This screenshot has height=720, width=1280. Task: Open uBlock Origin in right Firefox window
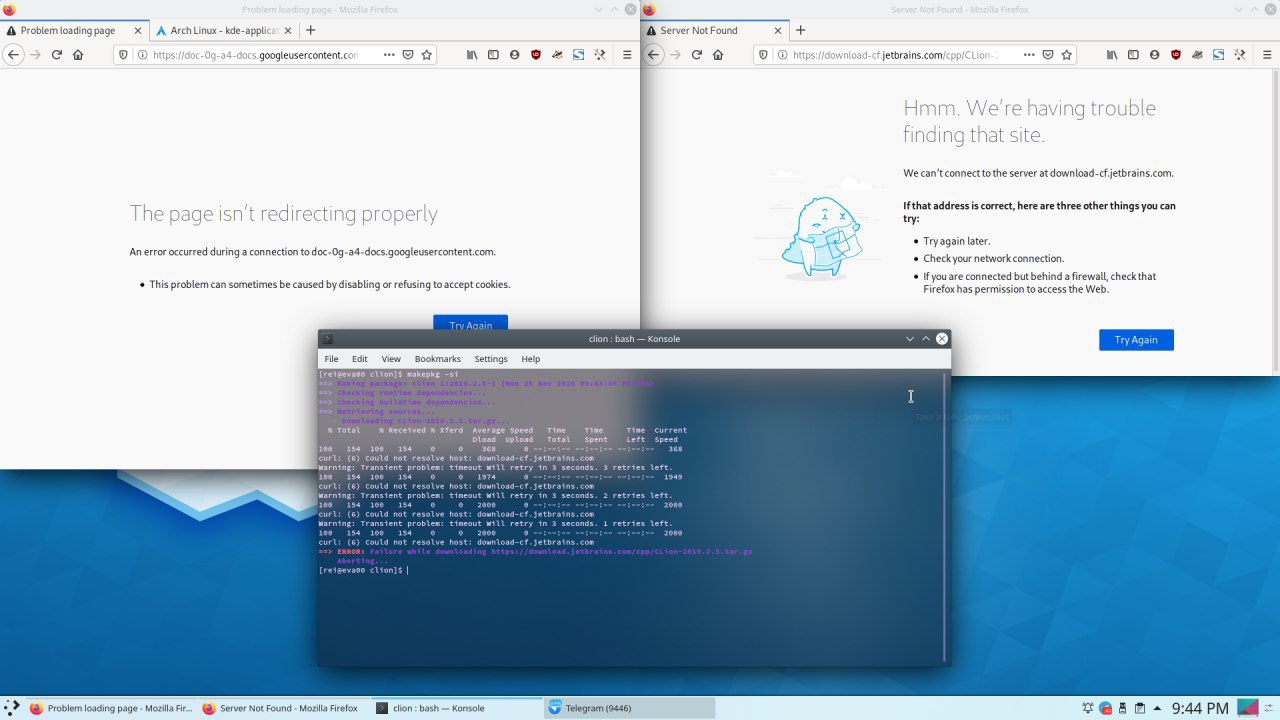pos(1176,55)
